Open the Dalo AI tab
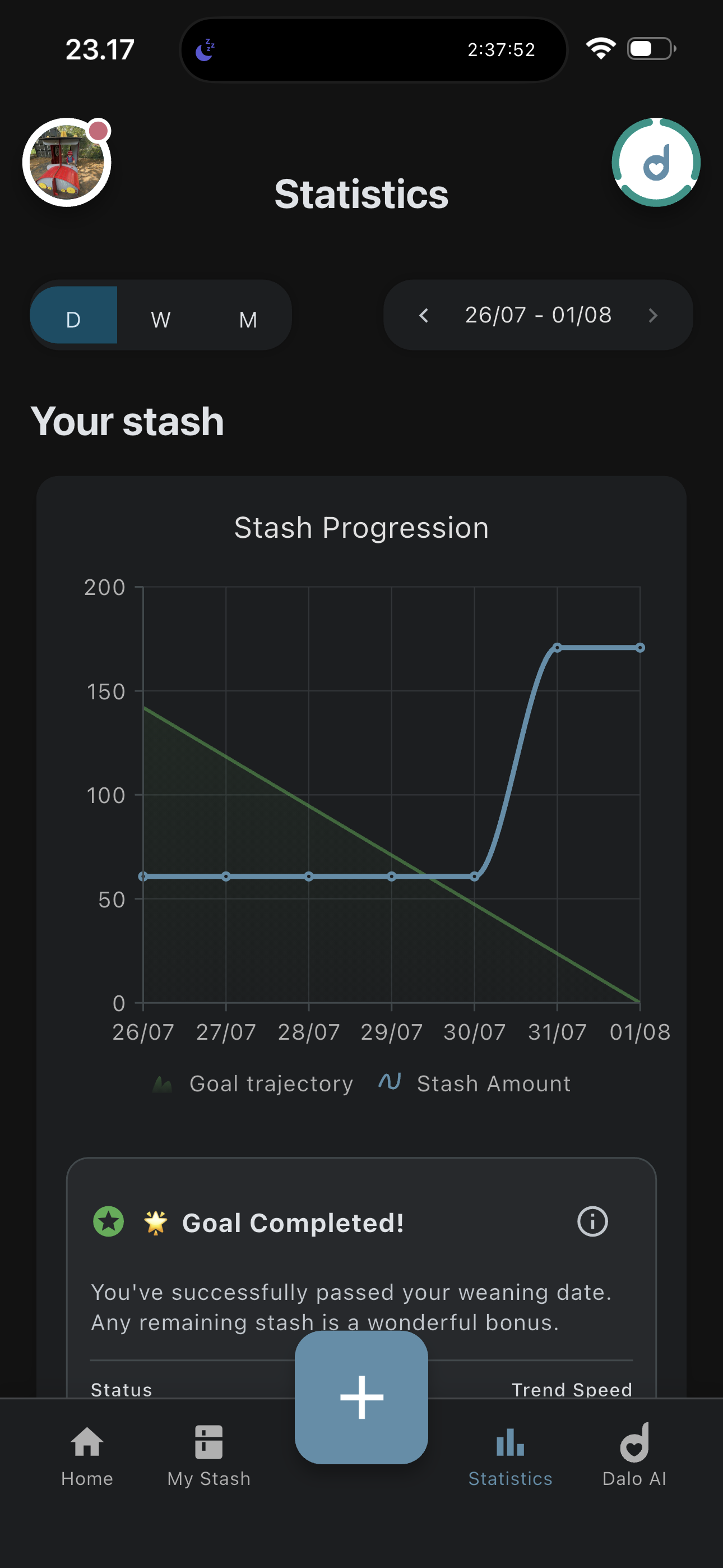Screen dimensions: 723x1568 point(634,1456)
